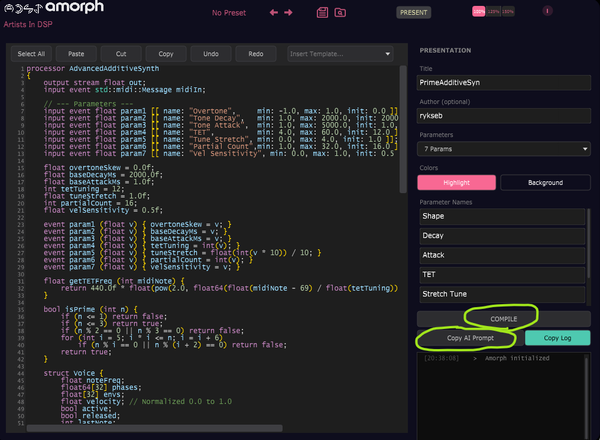Click the Paste button
Viewport: 600px width, 440px height.
point(76,54)
